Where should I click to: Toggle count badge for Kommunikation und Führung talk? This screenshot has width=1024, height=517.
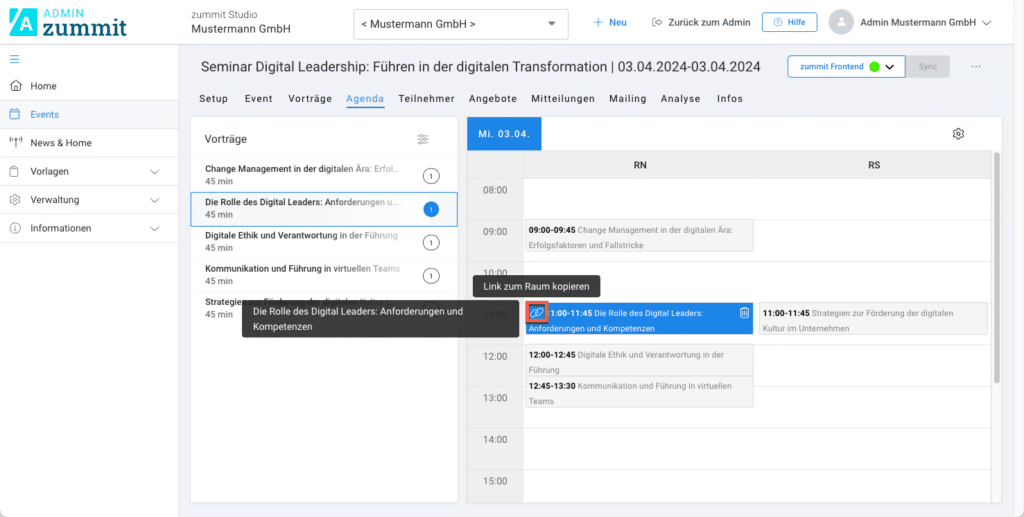click(431, 276)
